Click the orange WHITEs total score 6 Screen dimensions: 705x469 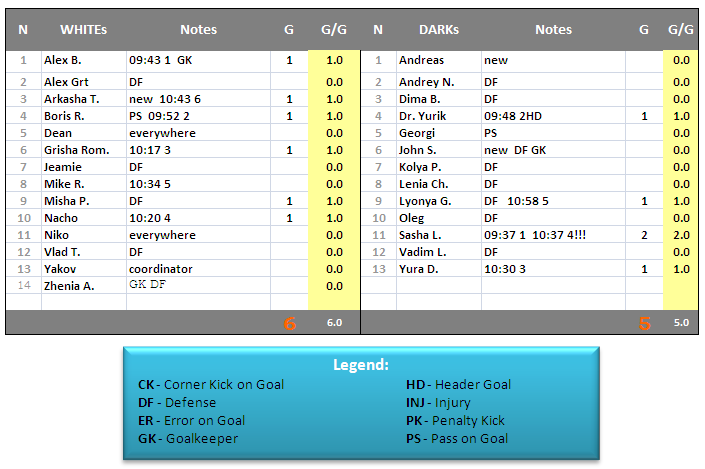pos(290,323)
